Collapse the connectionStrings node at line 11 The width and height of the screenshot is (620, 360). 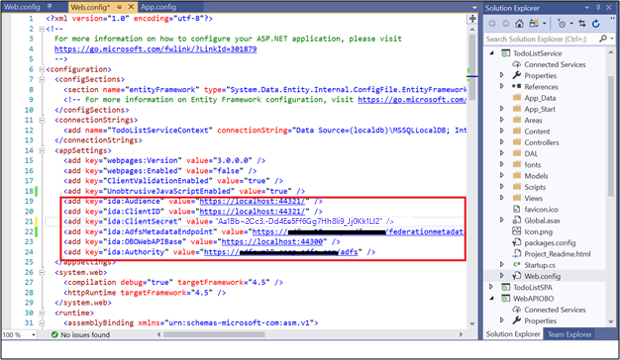[x=42, y=120]
